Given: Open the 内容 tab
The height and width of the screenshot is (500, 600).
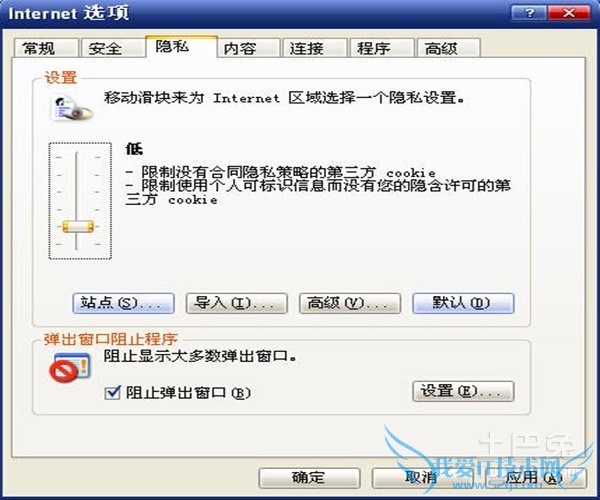Looking at the screenshot, I should pos(248,48).
